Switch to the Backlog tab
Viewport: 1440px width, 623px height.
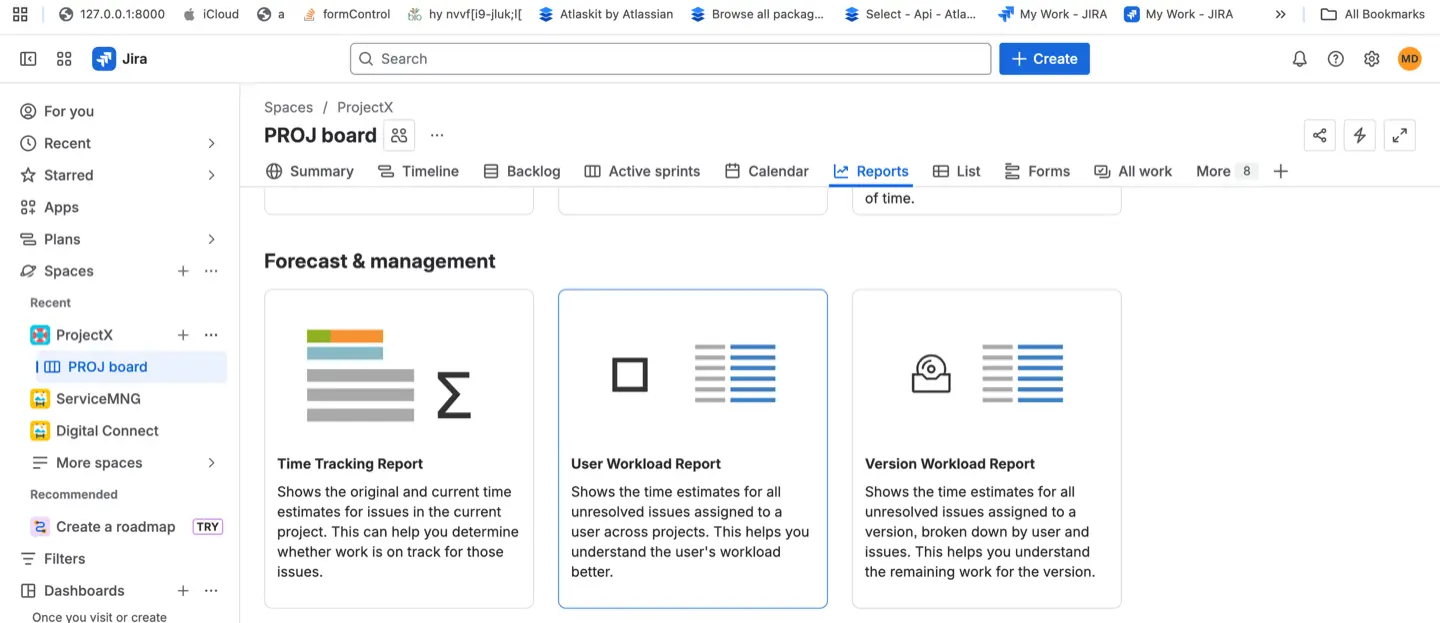(521, 171)
